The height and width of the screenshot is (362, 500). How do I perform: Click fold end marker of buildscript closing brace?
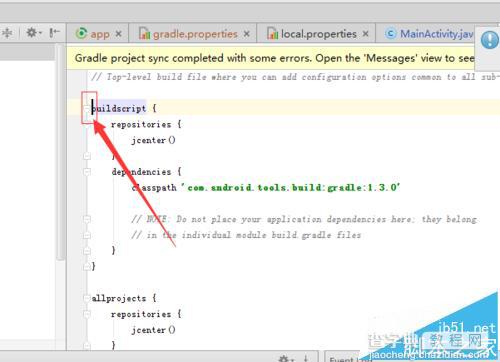(87, 266)
